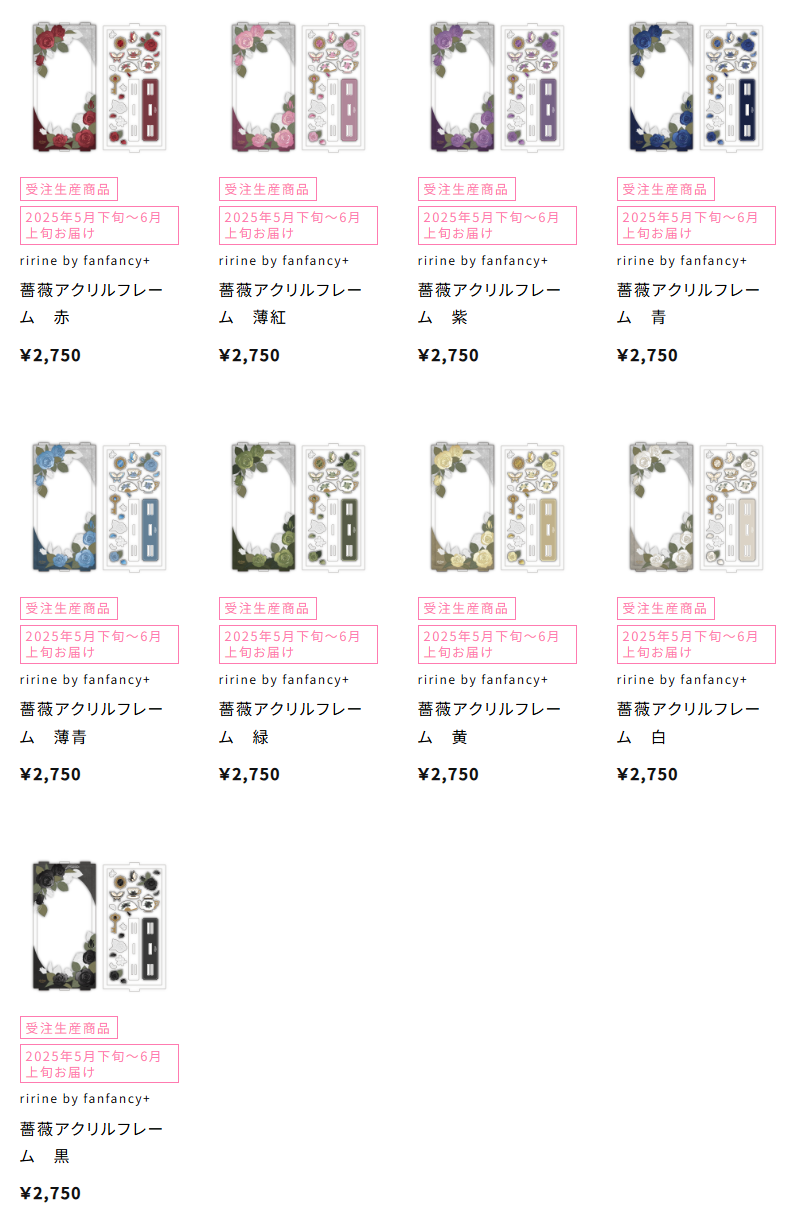The height and width of the screenshot is (1223, 791).
Task: Open the black (黒) frame product image
Action: tap(99, 925)
